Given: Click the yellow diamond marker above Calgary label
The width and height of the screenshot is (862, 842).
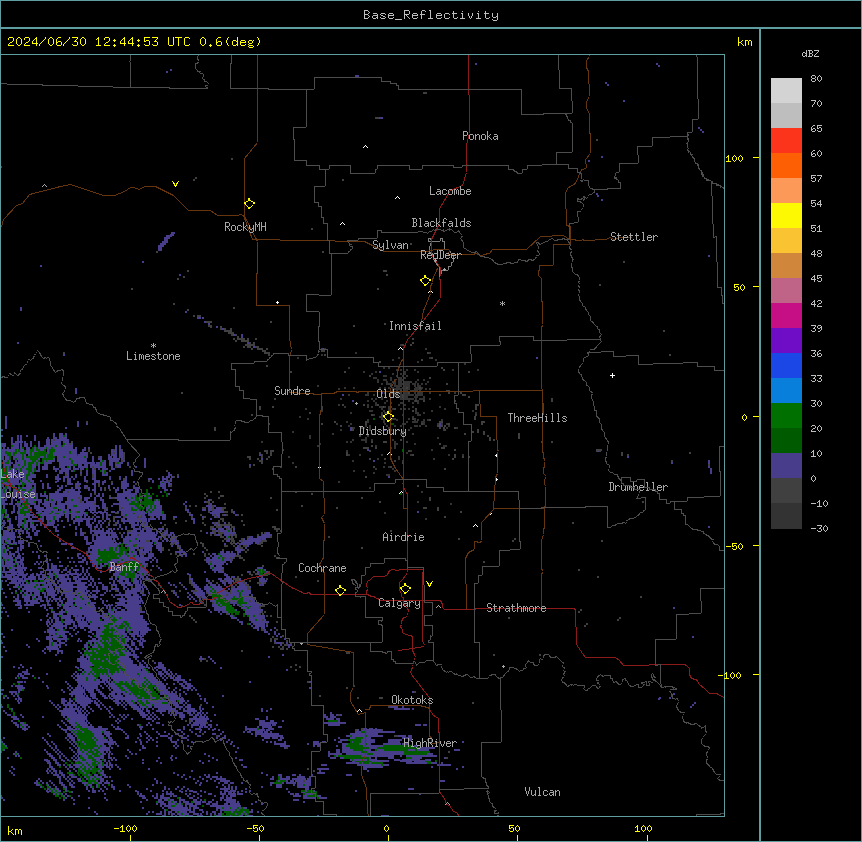Looking at the screenshot, I should tap(405, 589).
